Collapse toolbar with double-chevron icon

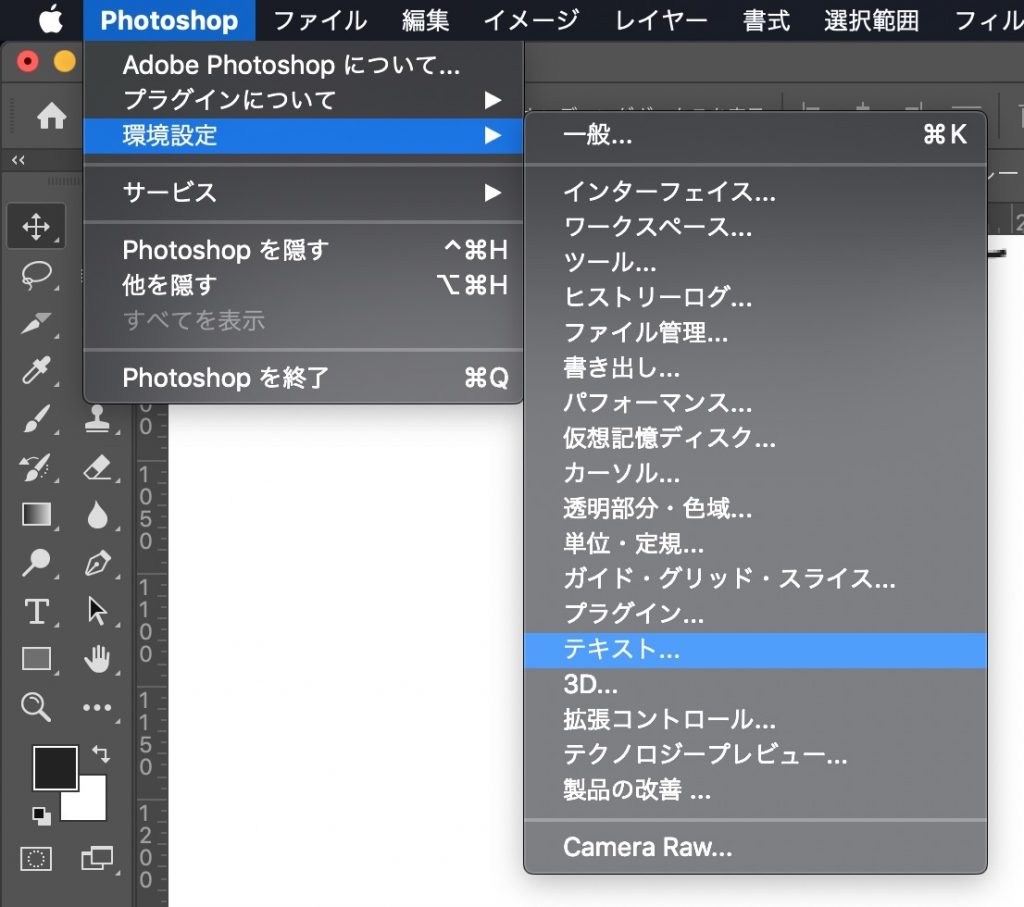[x=18, y=160]
